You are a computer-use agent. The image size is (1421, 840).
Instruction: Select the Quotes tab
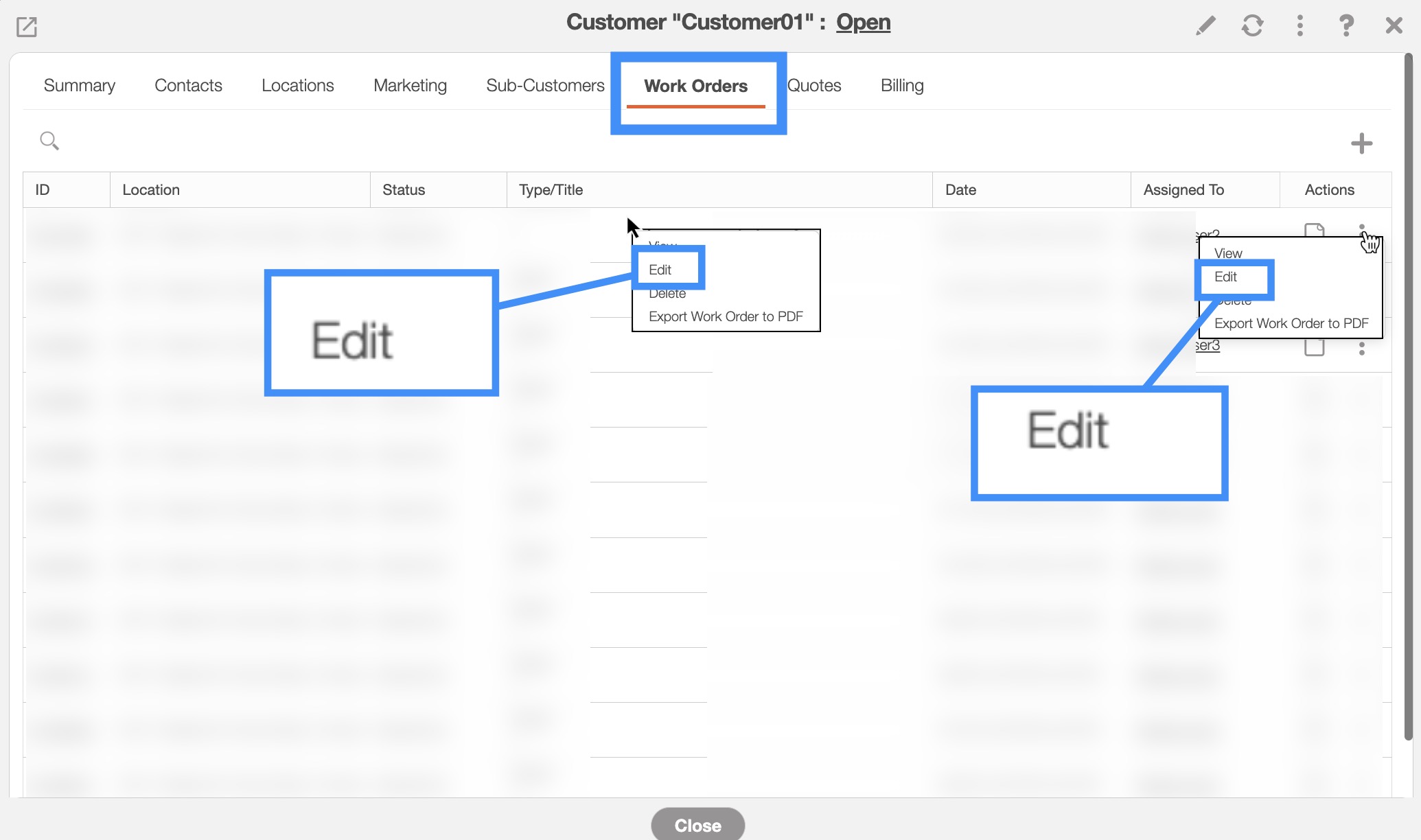click(x=815, y=86)
